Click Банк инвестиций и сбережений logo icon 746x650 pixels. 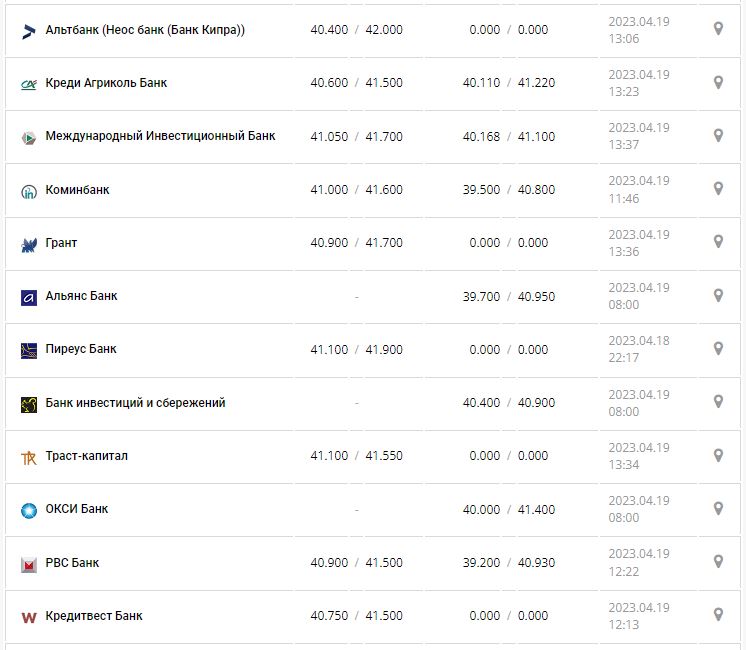pyautogui.click(x=29, y=404)
